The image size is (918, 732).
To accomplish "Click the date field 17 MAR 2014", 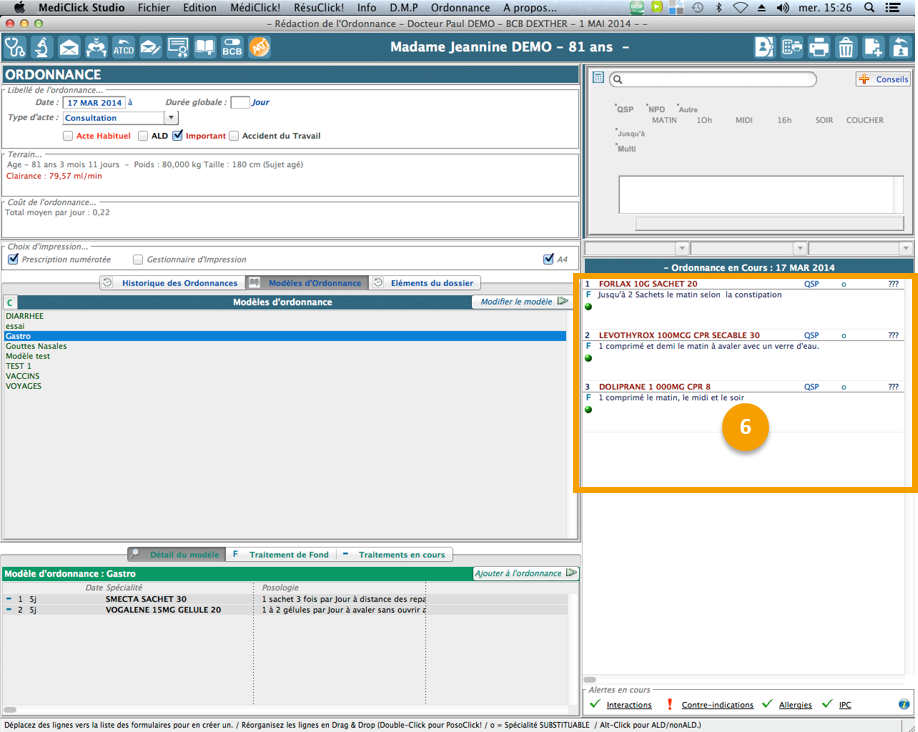I will [94, 102].
